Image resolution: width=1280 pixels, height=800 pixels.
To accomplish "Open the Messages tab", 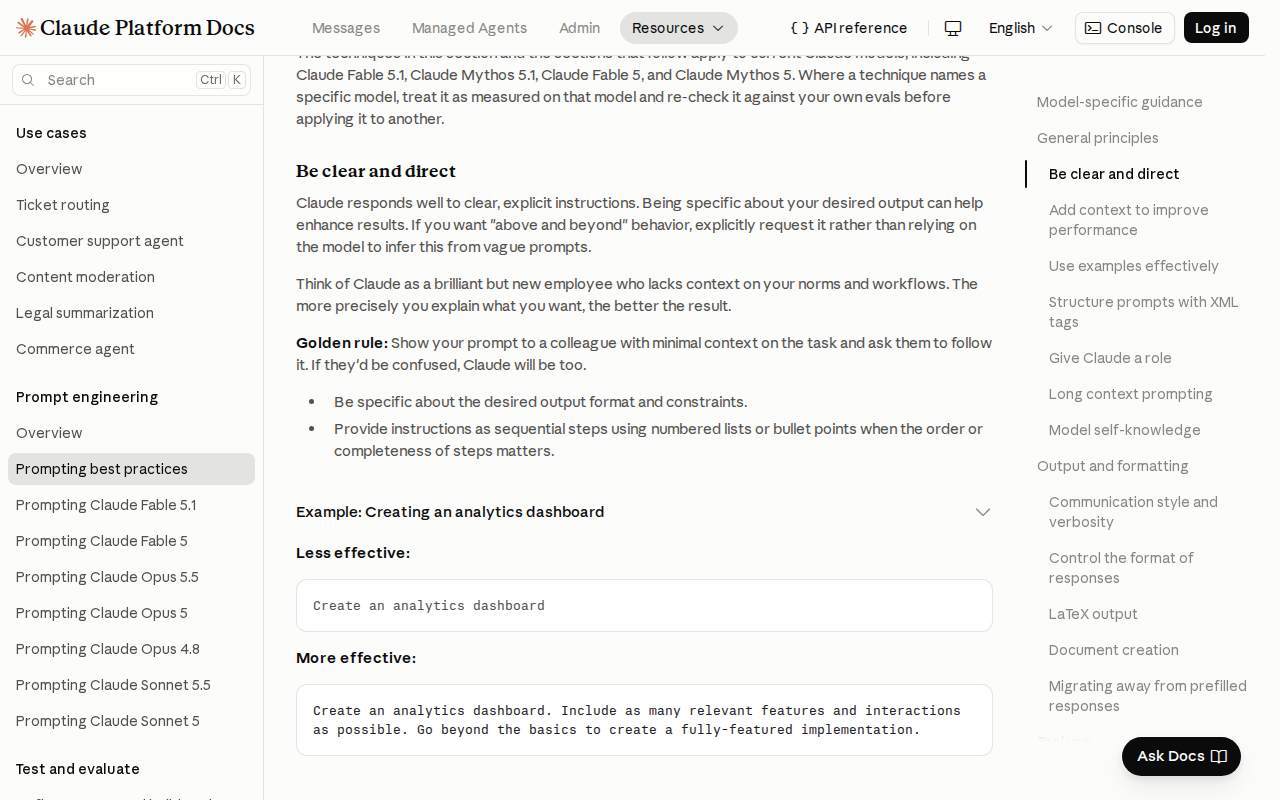I will point(346,28).
